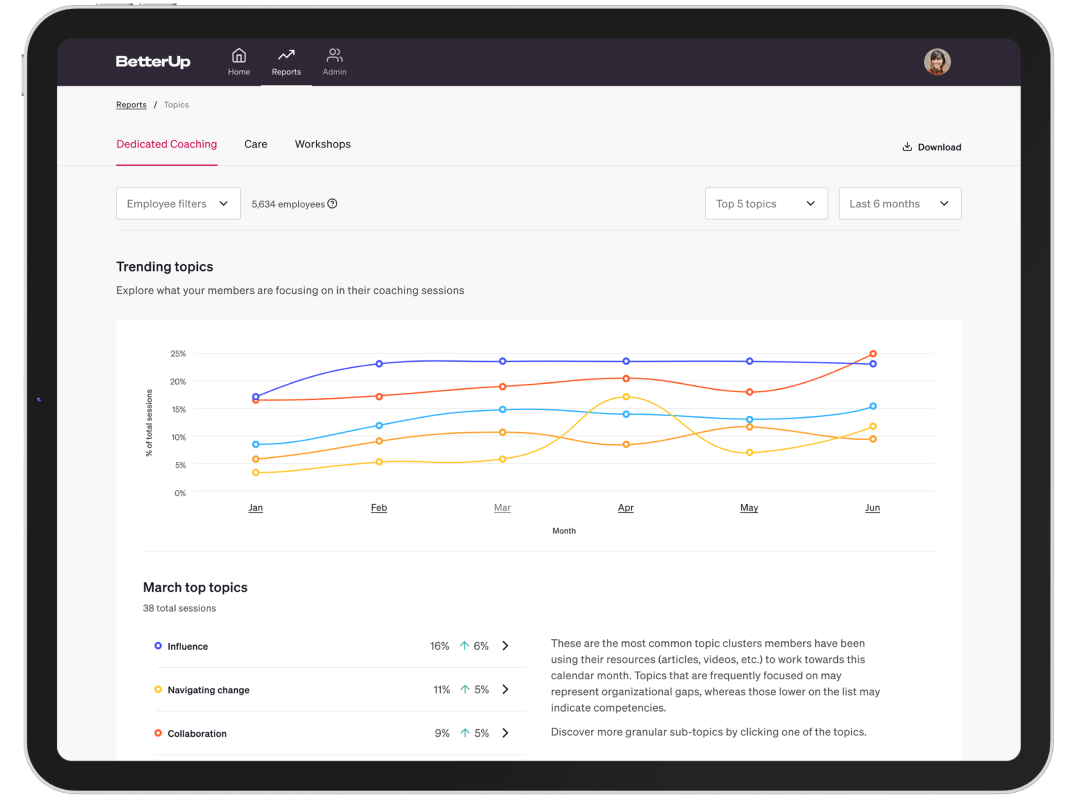The height and width of the screenshot is (800, 1078).
Task: Click the red Jun data point at 25%
Action: point(873,354)
